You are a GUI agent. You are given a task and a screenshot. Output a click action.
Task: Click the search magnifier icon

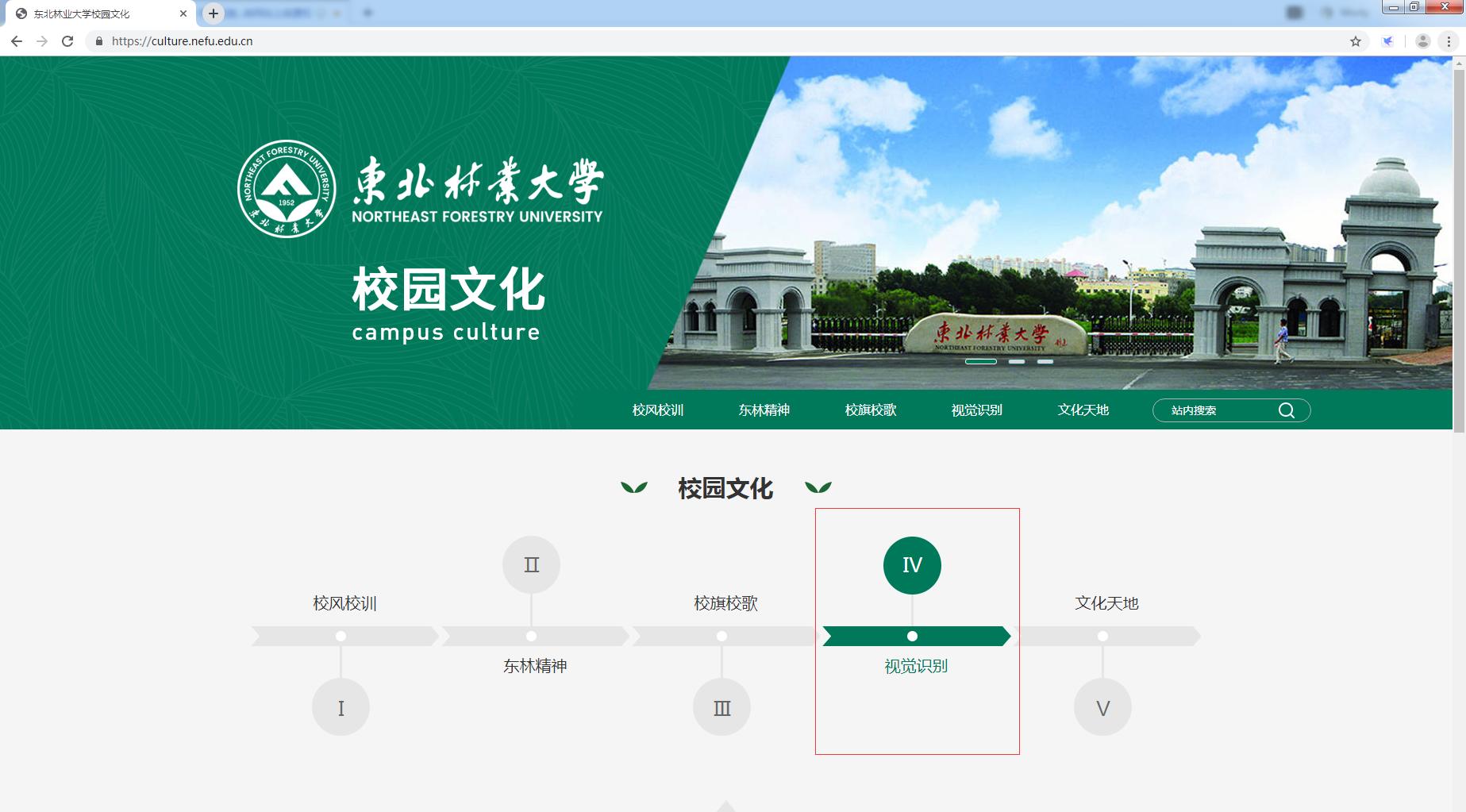point(1286,410)
